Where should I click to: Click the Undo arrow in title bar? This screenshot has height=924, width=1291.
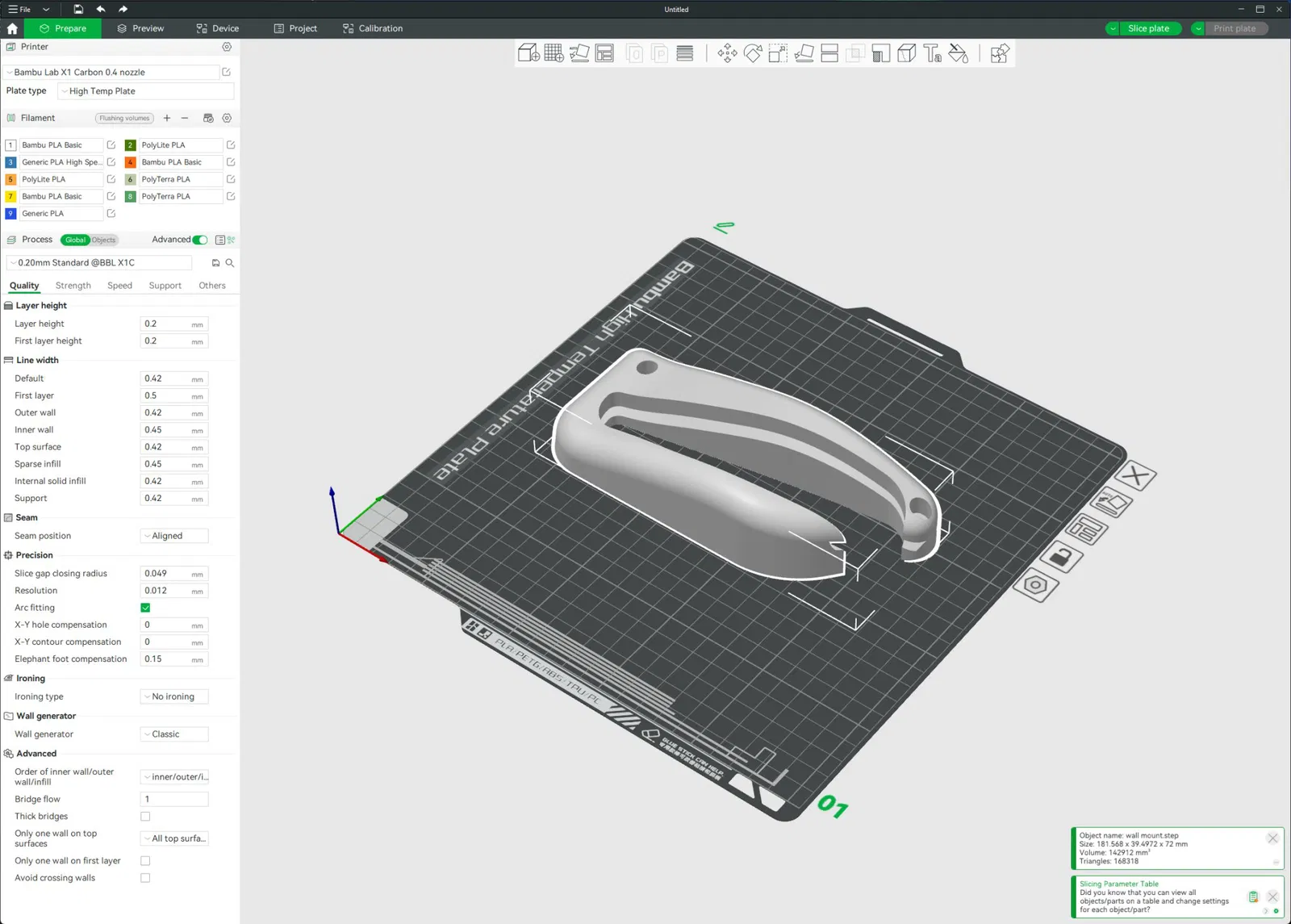pos(101,10)
